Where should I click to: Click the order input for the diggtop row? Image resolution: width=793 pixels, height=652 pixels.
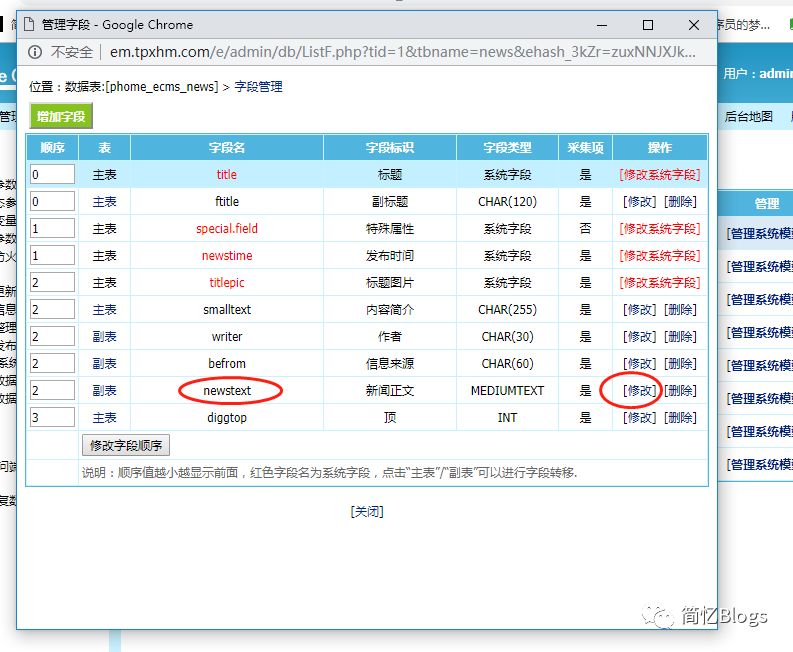pyautogui.click(x=52, y=418)
